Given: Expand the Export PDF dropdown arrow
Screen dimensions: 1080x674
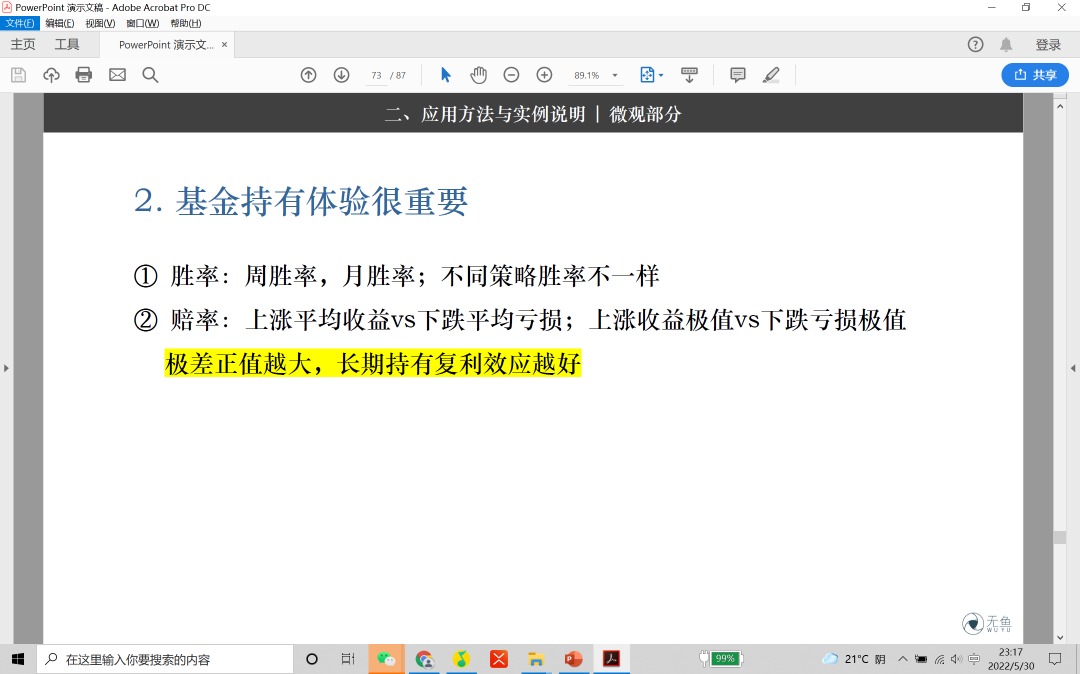Looking at the screenshot, I should coord(661,74).
